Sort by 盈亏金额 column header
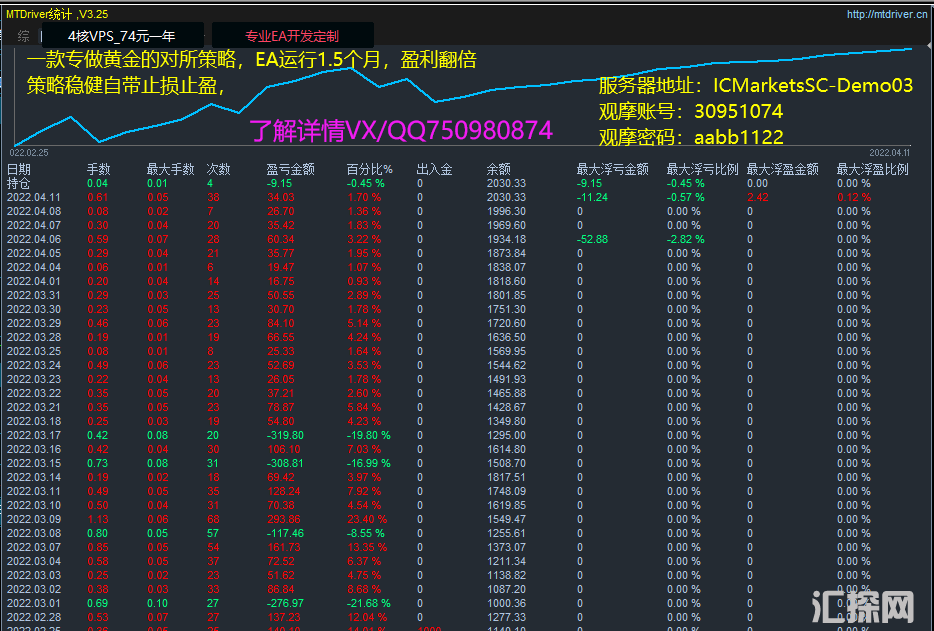Image resolution: width=934 pixels, height=631 pixels. [x=291, y=169]
